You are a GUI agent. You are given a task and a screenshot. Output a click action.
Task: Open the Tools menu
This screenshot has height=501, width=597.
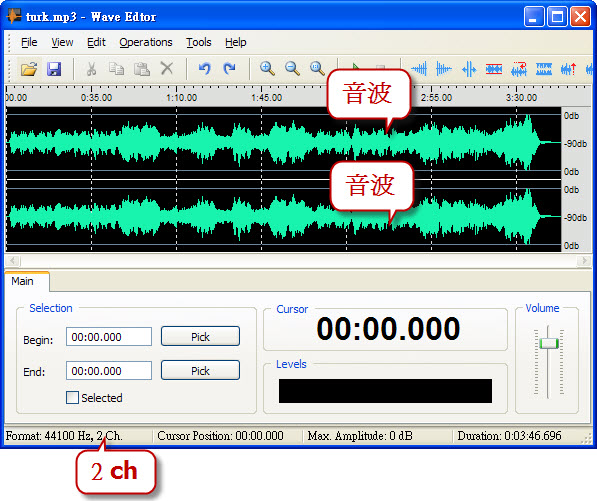point(199,42)
